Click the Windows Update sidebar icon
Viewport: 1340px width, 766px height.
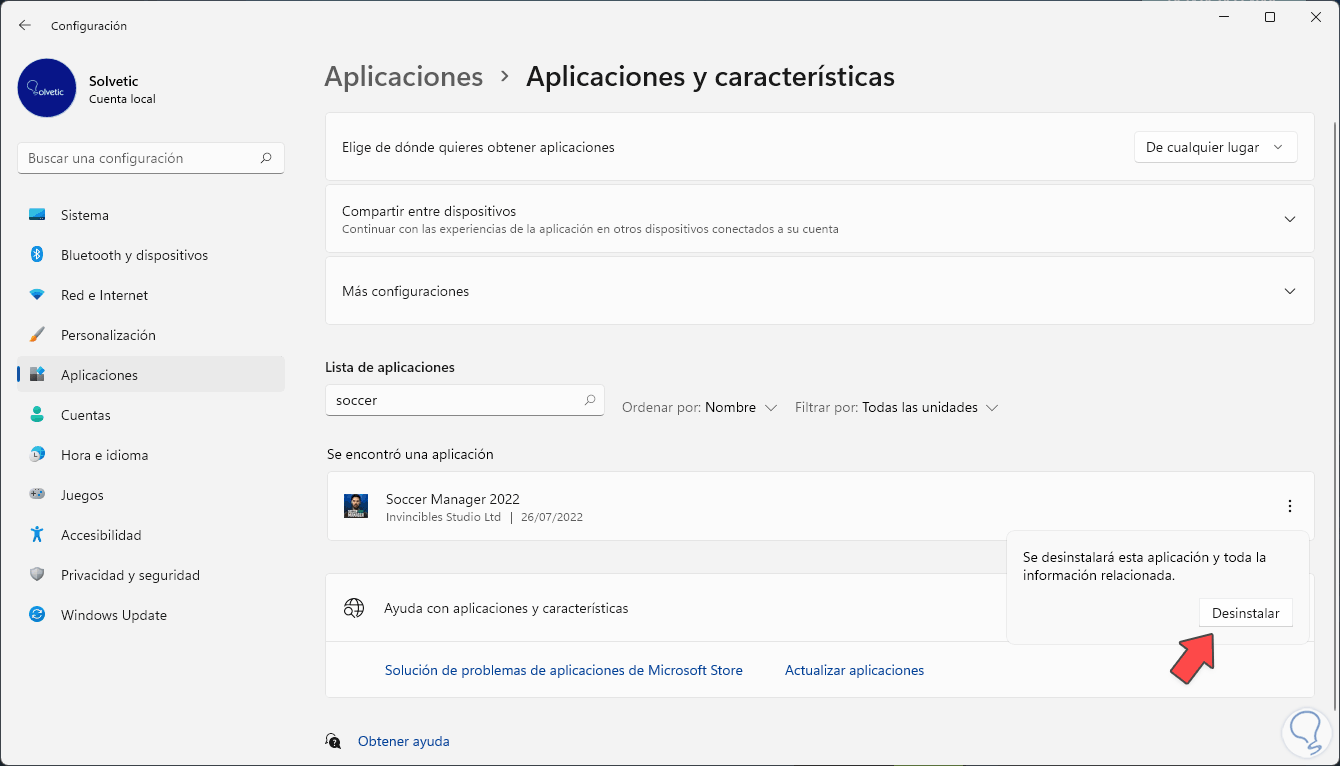37,615
